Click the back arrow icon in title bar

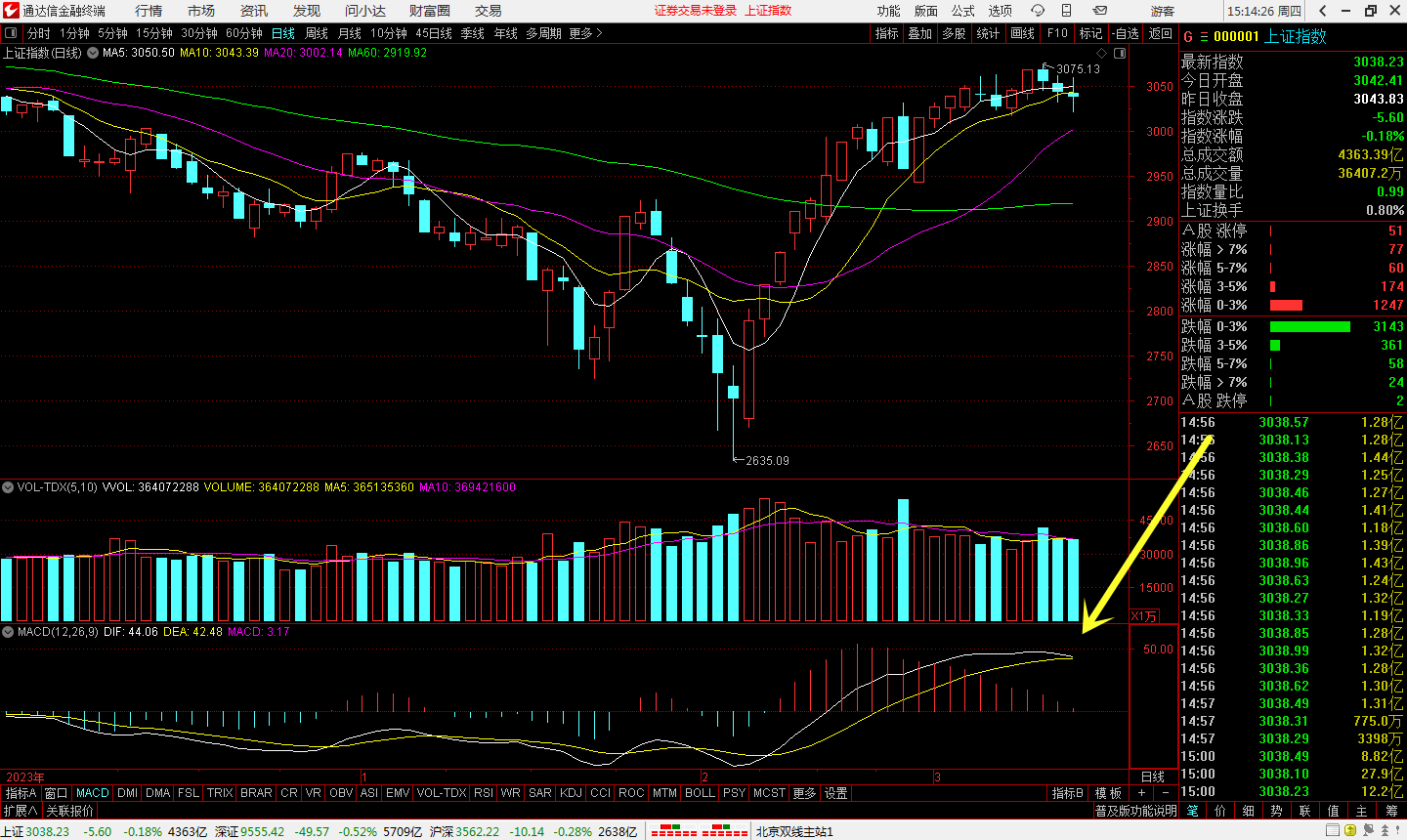pos(1323,11)
